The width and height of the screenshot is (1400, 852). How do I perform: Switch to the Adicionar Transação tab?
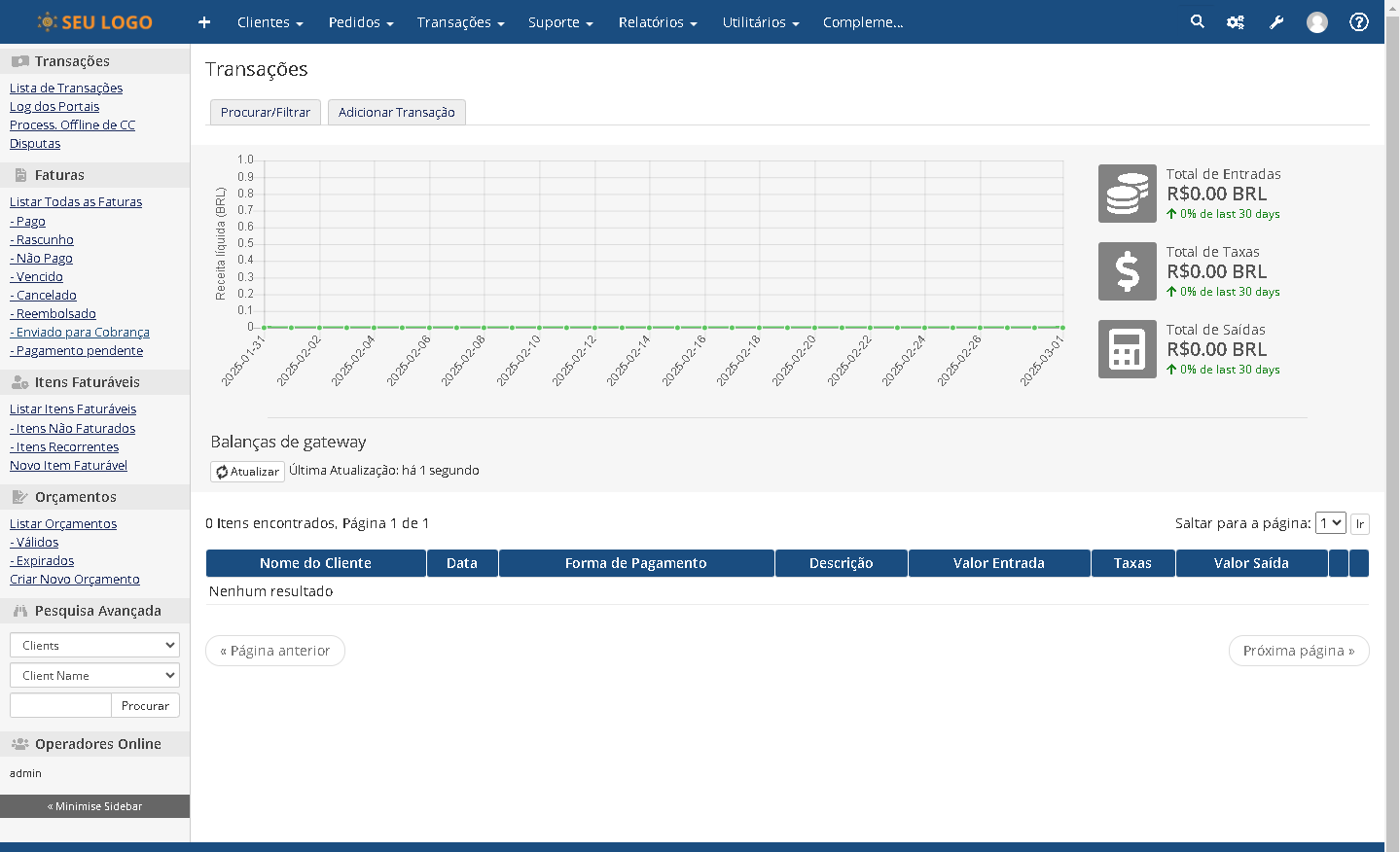pos(396,112)
